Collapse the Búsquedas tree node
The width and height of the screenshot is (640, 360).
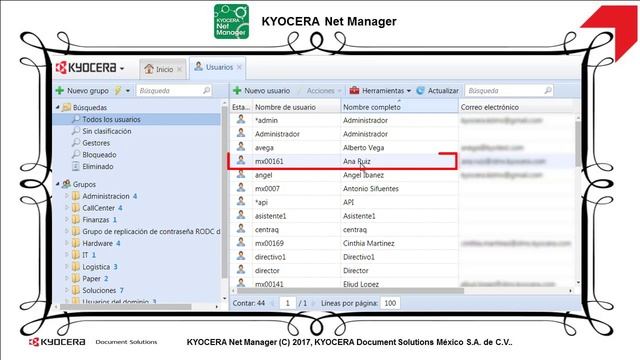tap(58, 107)
